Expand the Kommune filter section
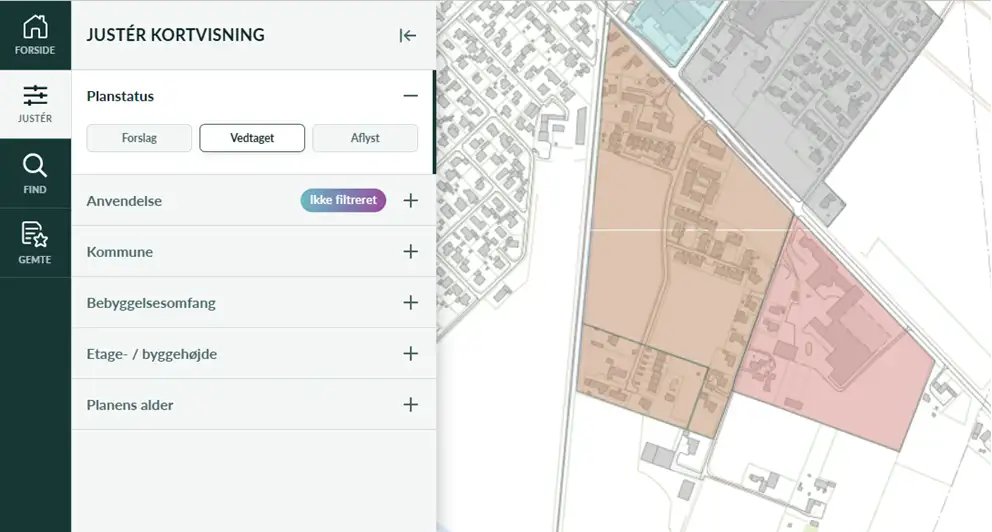 coord(410,252)
